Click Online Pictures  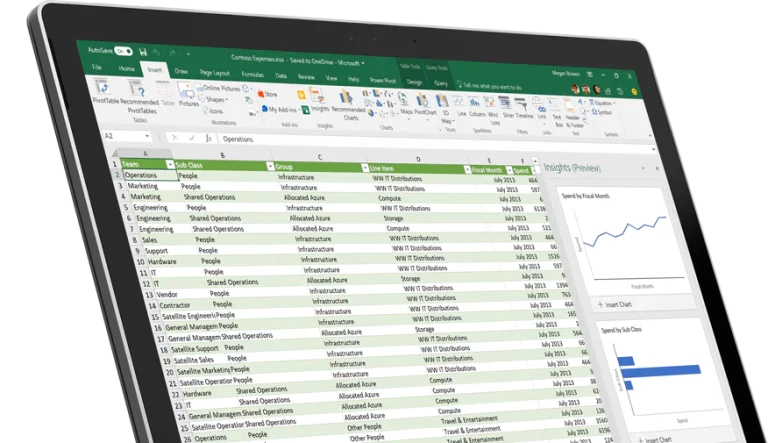218,88
